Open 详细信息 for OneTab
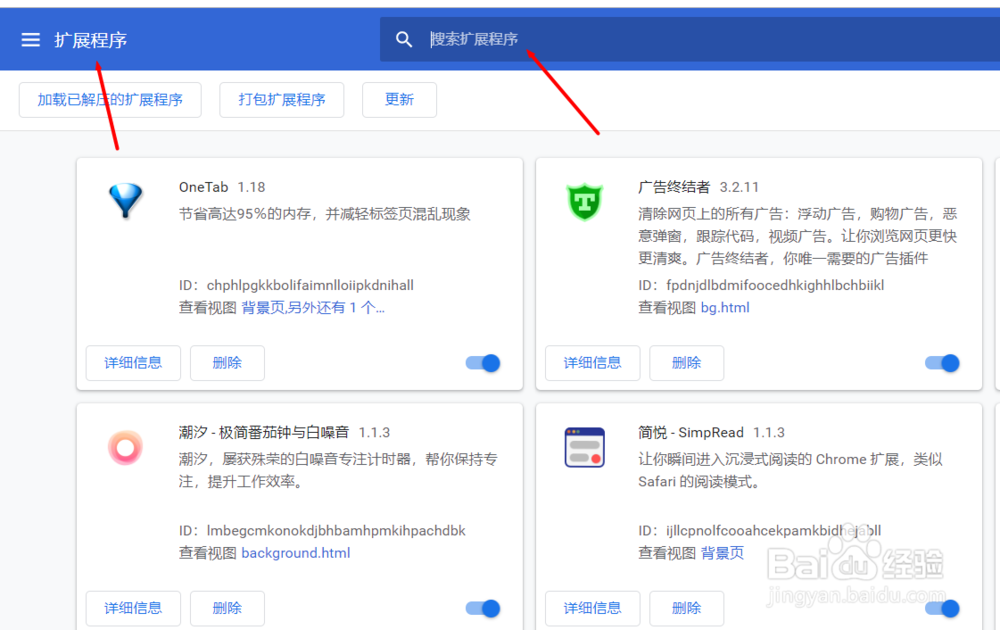This screenshot has width=1000, height=630. tap(133, 363)
